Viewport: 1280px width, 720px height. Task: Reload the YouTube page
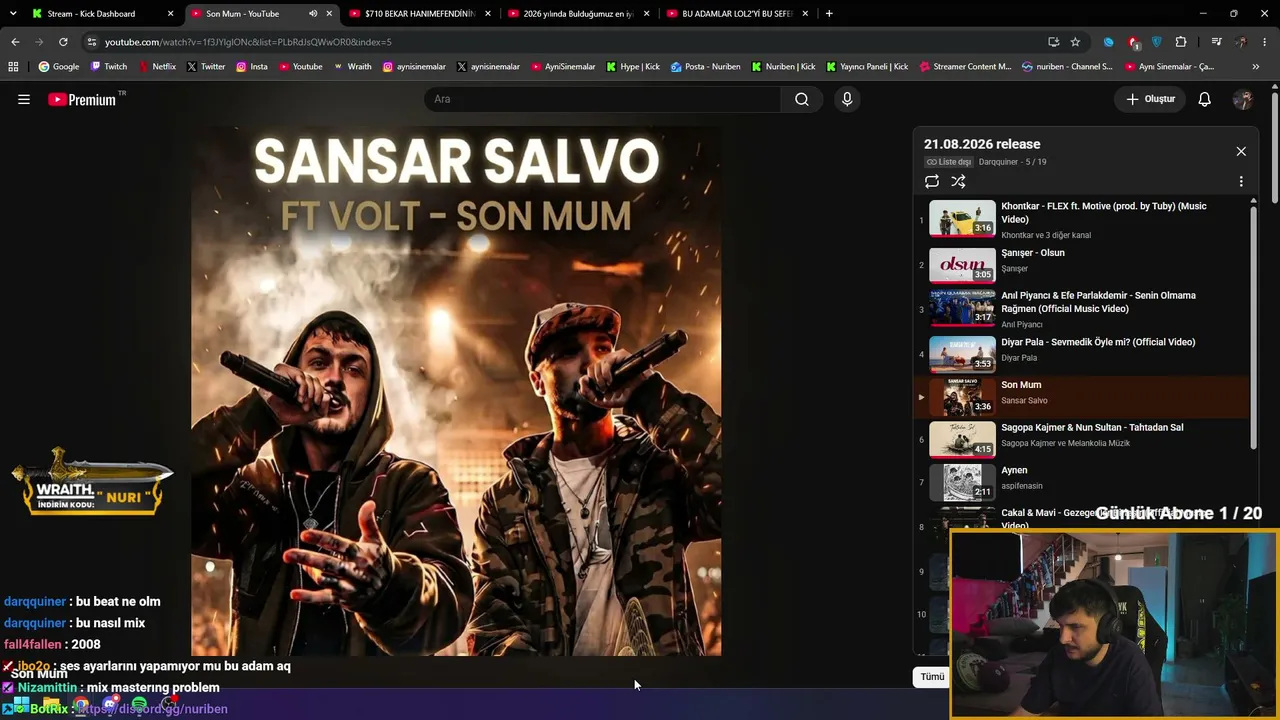63,42
